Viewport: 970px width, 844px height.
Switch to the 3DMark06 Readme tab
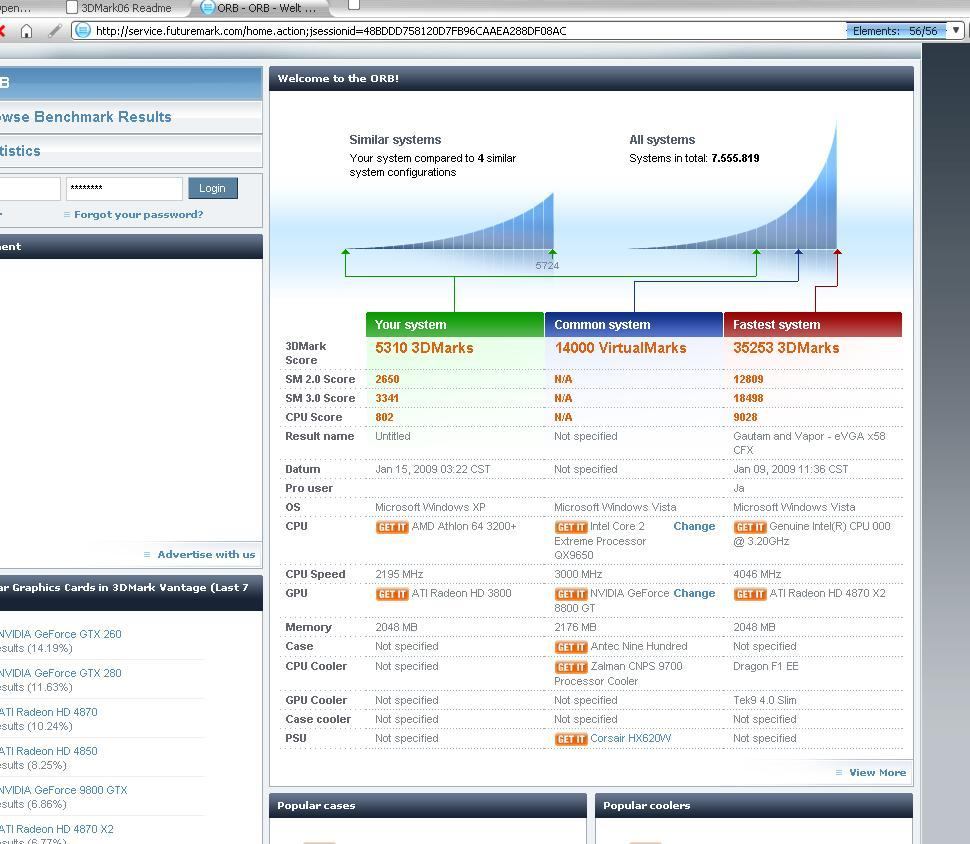pos(119,8)
